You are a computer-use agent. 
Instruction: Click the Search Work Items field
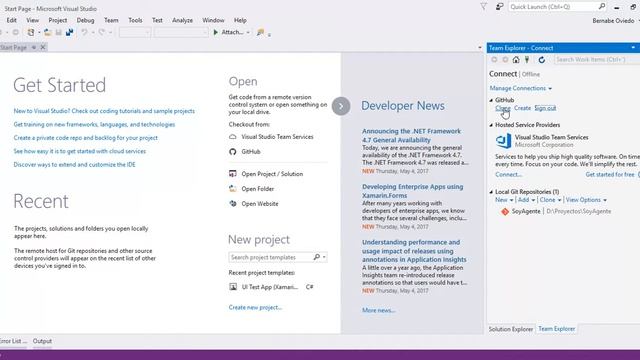click(597, 60)
